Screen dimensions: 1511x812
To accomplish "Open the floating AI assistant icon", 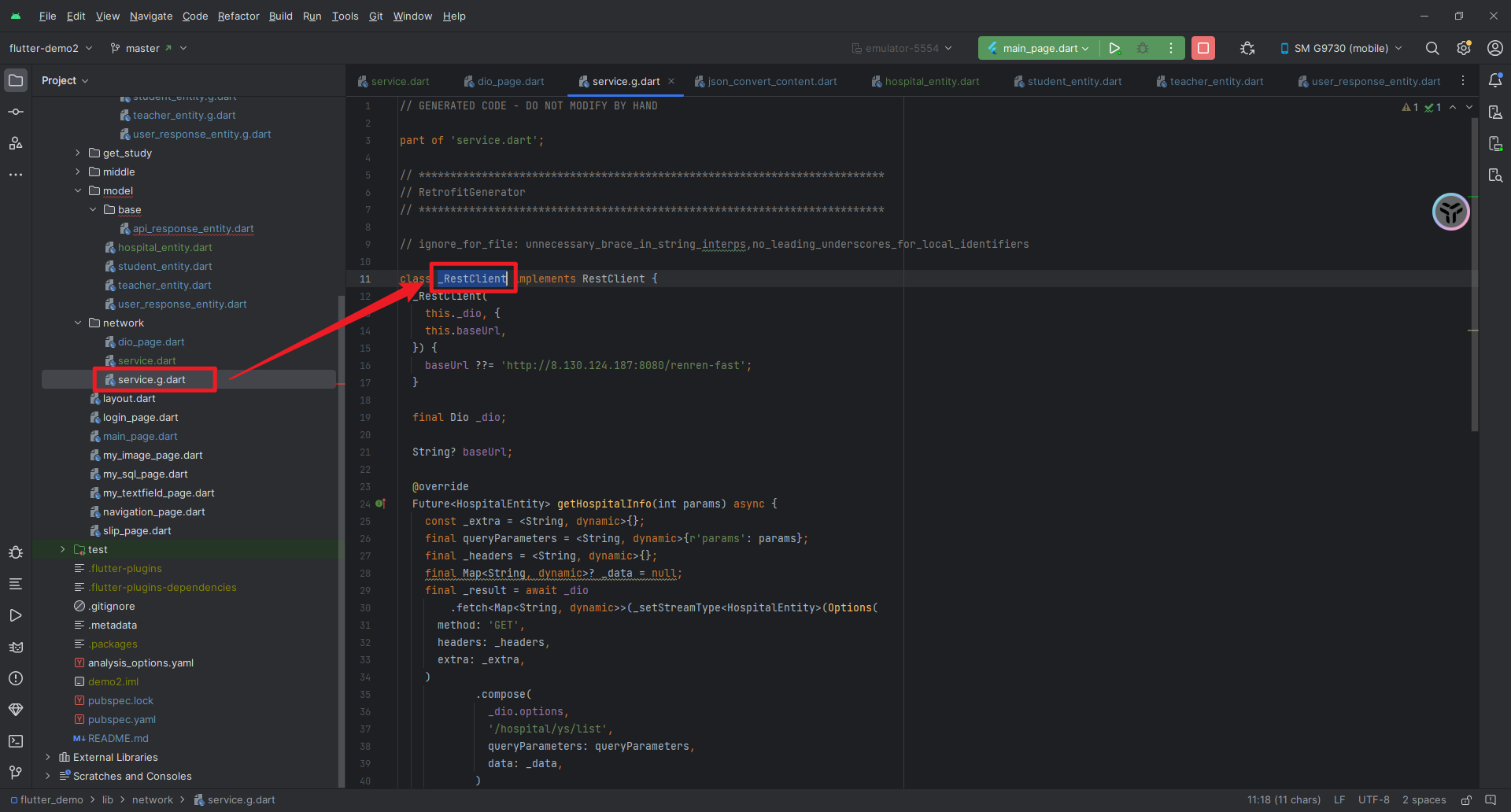I will (1451, 212).
